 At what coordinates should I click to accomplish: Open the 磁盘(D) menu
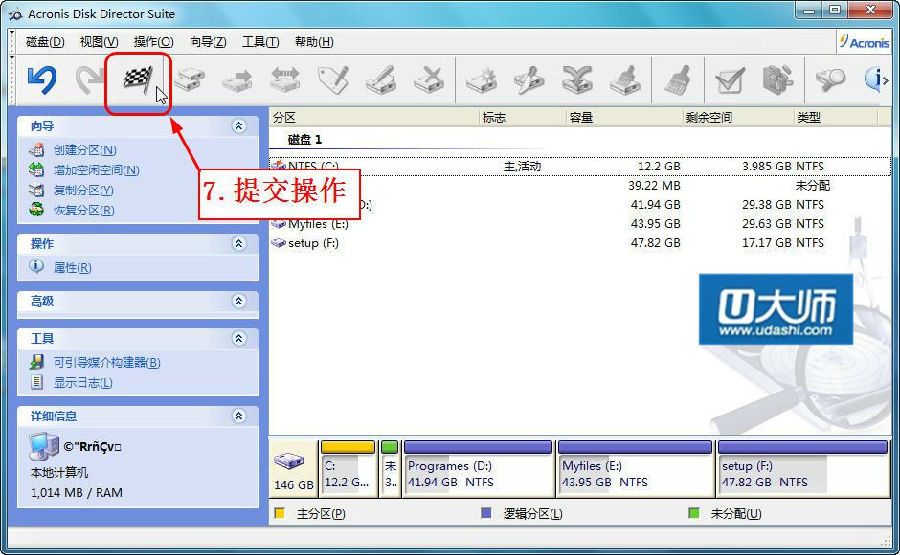pos(45,42)
